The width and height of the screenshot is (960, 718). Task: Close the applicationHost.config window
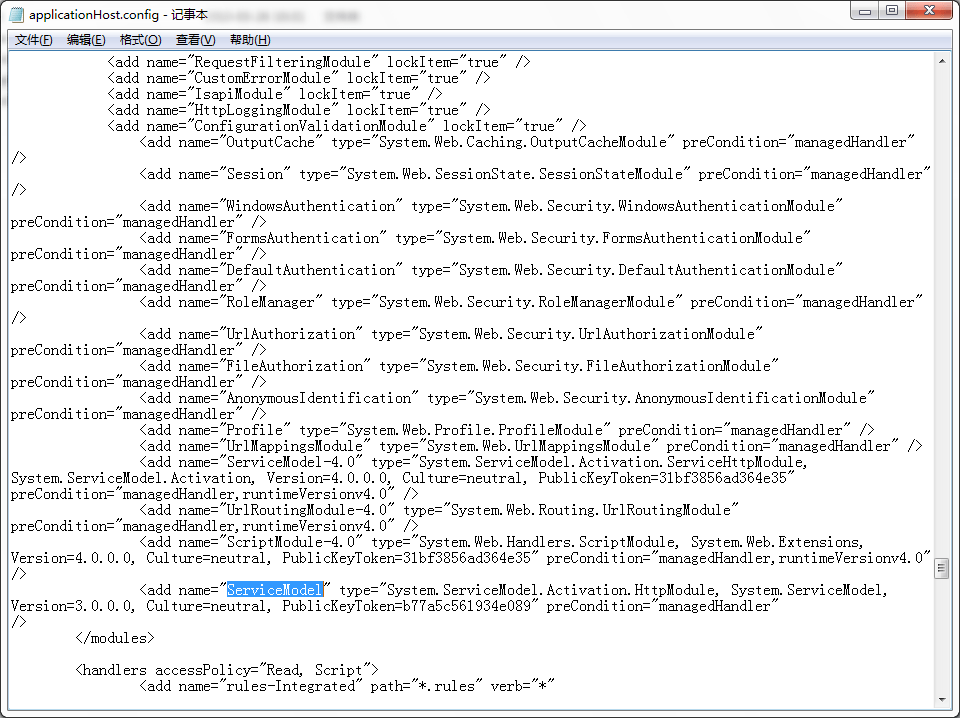926,10
